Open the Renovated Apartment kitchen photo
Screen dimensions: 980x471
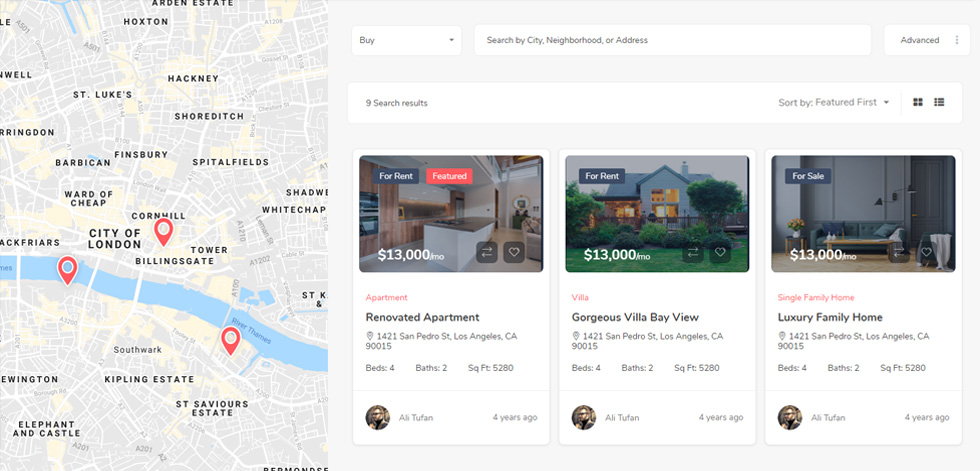pyautogui.click(x=451, y=214)
